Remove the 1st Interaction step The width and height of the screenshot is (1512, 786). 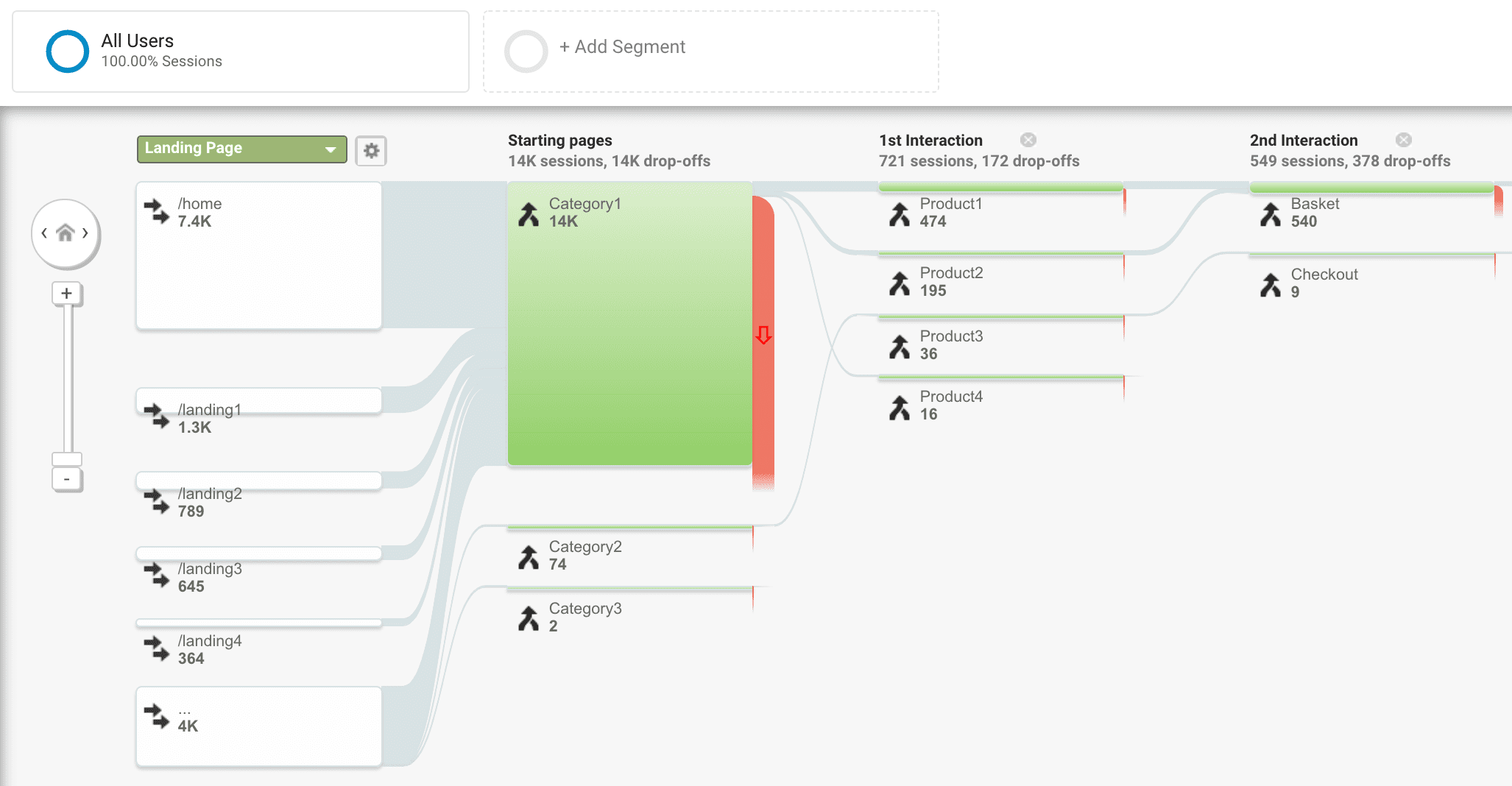coord(1028,140)
